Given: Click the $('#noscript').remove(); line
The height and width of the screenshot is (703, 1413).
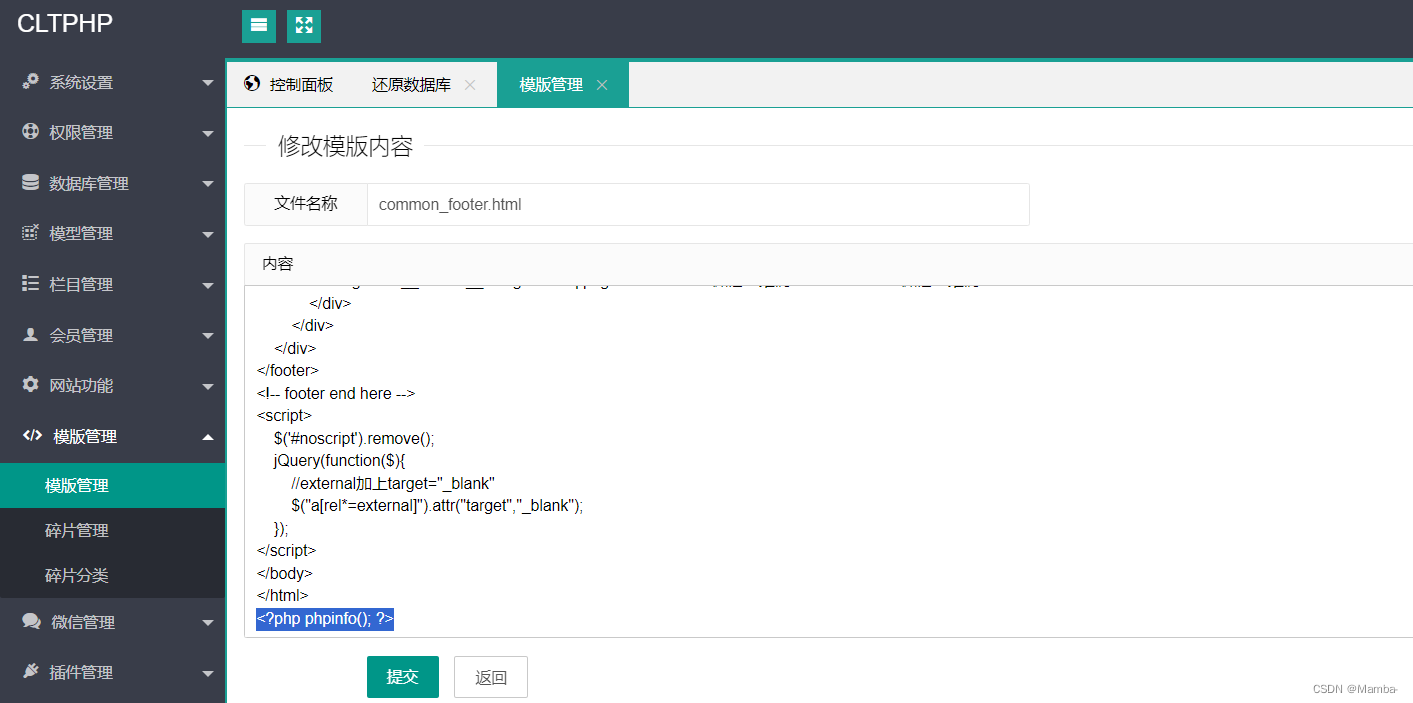Looking at the screenshot, I should click(354, 438).
